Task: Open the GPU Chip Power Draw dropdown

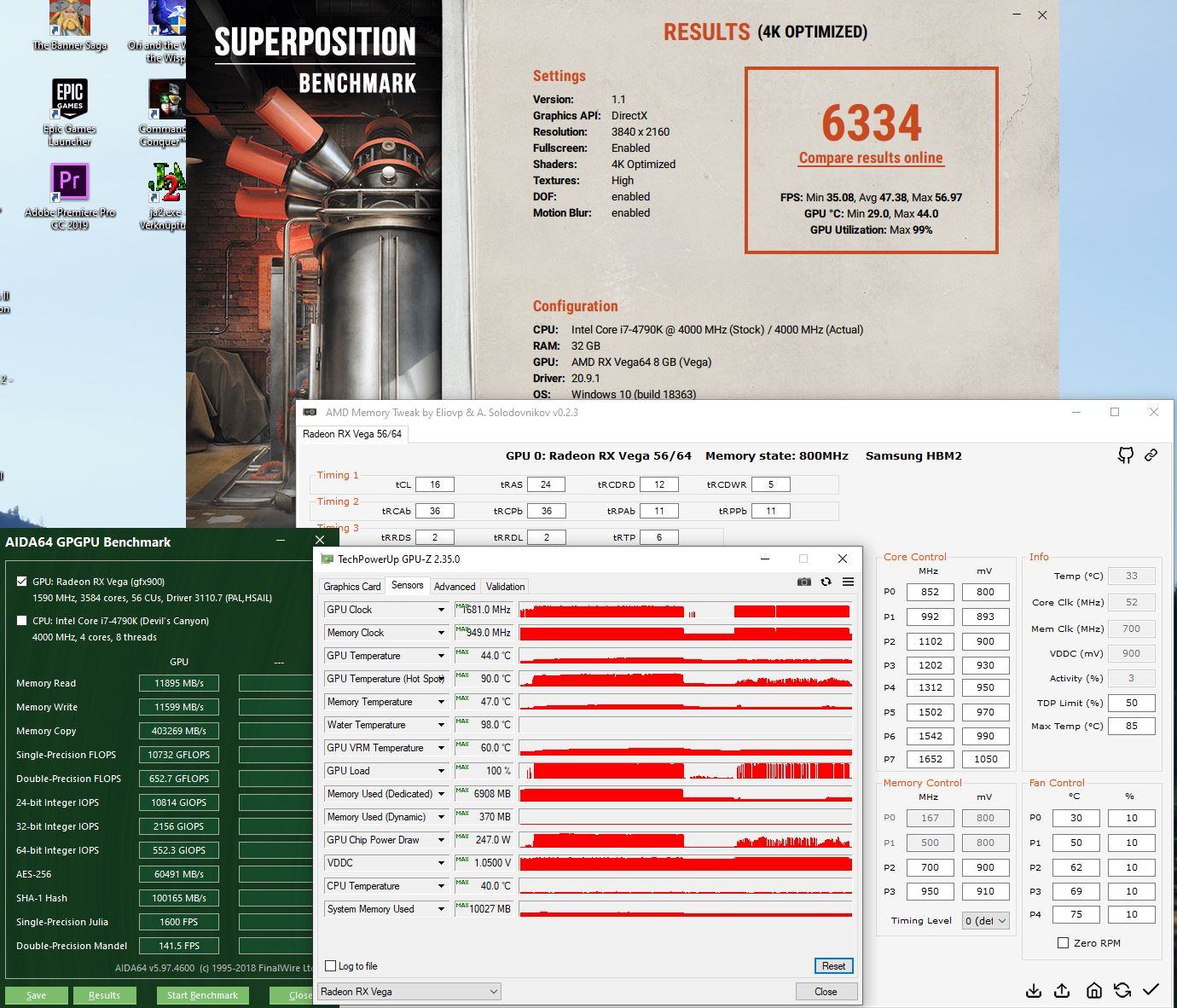Action: click(441, 840)
